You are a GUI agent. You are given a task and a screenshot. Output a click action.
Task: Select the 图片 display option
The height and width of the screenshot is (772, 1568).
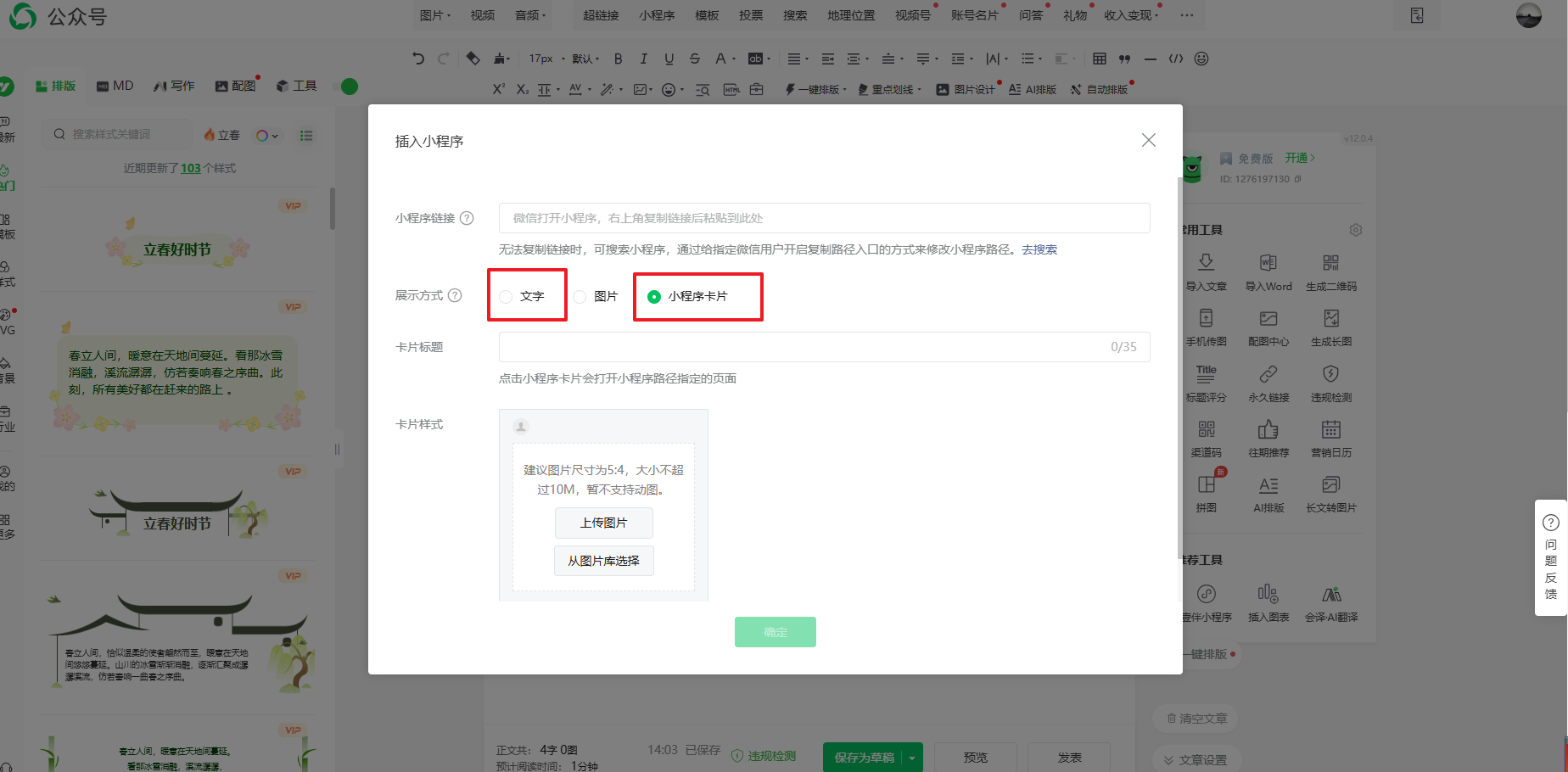coord(580,297)
